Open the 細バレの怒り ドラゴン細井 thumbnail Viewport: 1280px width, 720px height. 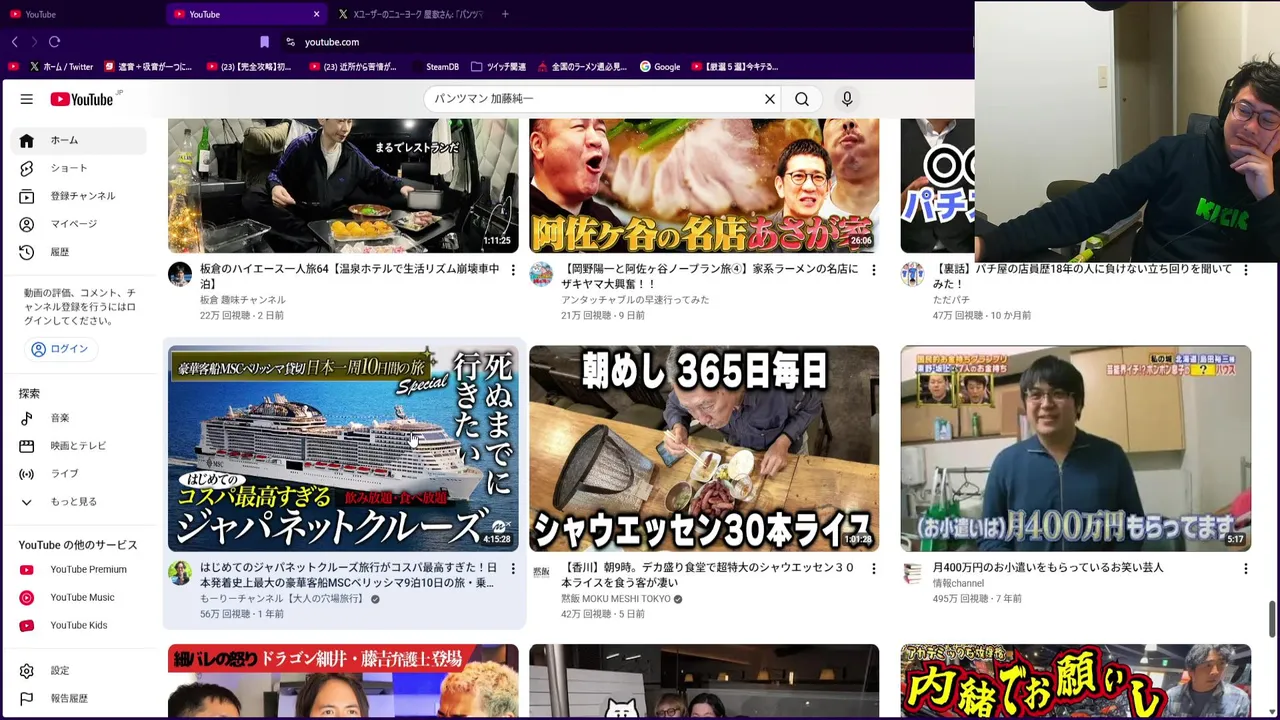[343, 681]
